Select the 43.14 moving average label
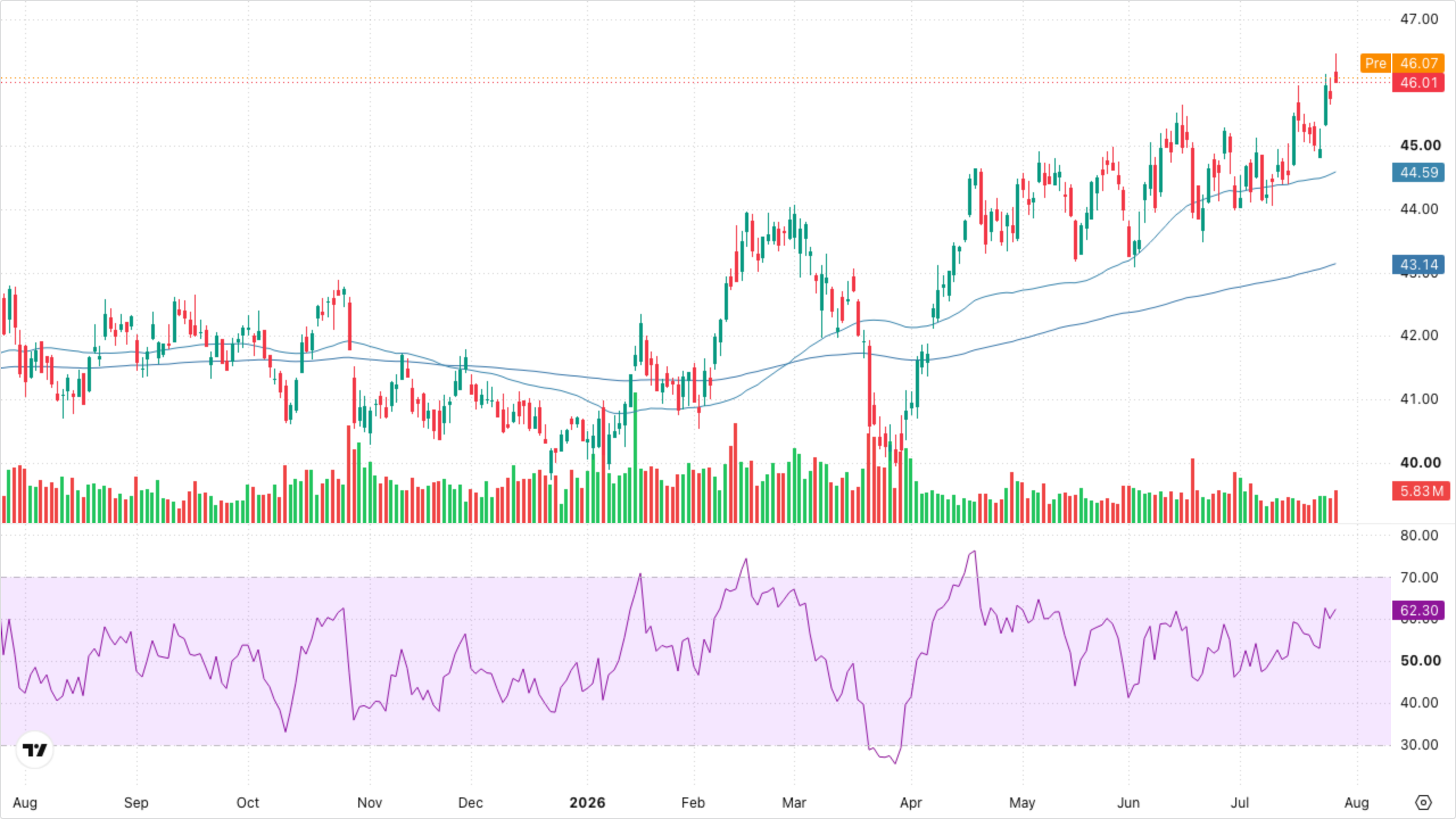Viewport: 1456px width, 819px height. [1418, 264]
